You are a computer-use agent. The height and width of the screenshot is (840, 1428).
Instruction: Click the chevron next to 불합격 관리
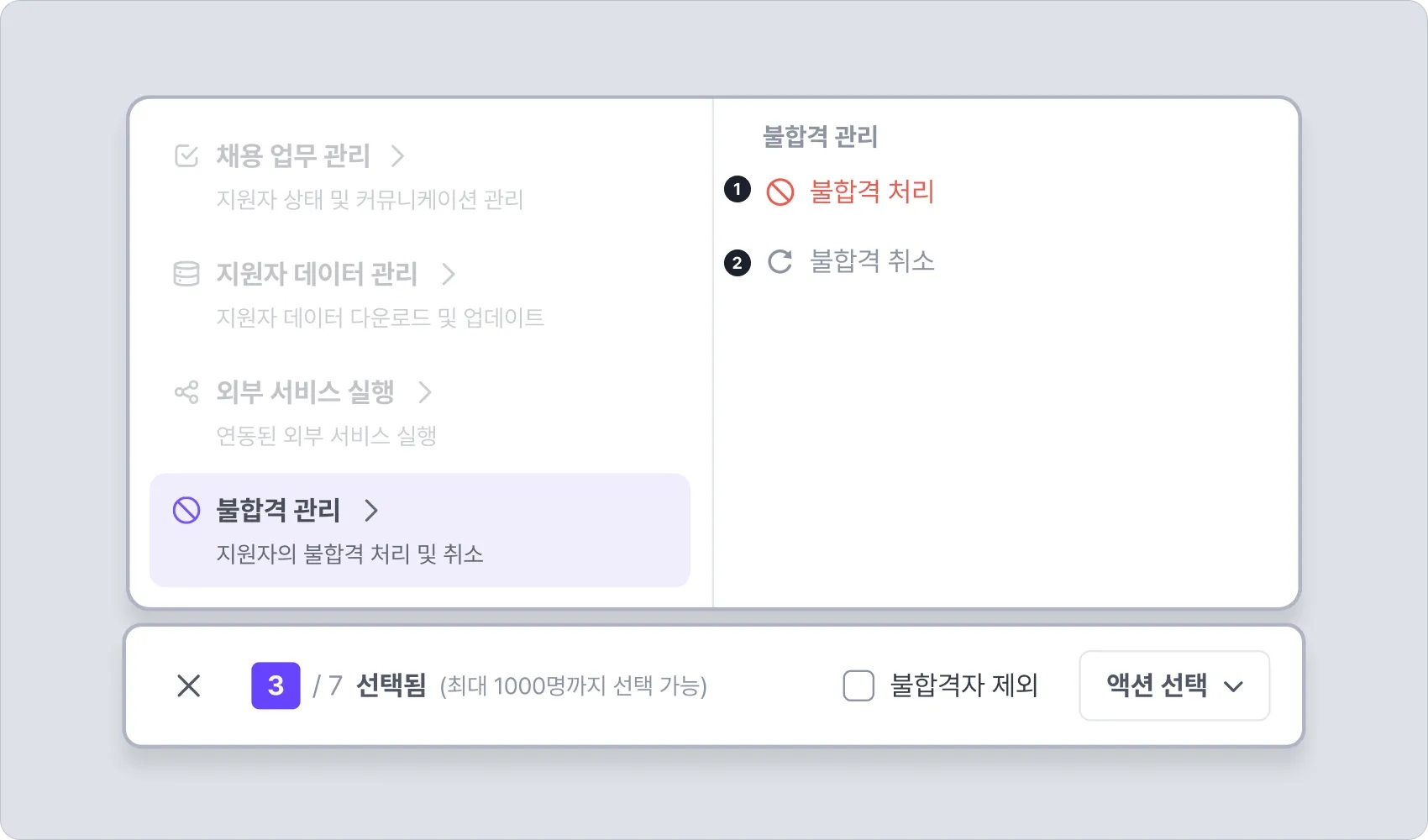point(371,511)
